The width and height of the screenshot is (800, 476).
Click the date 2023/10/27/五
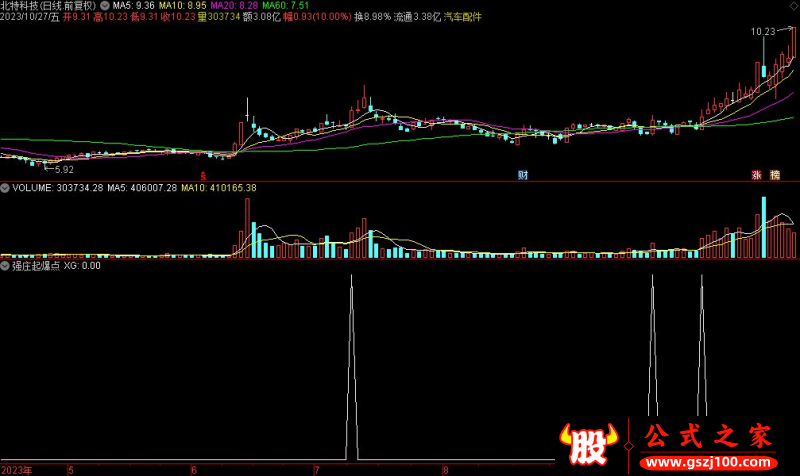pyautogui.click(x=30, y=17)
